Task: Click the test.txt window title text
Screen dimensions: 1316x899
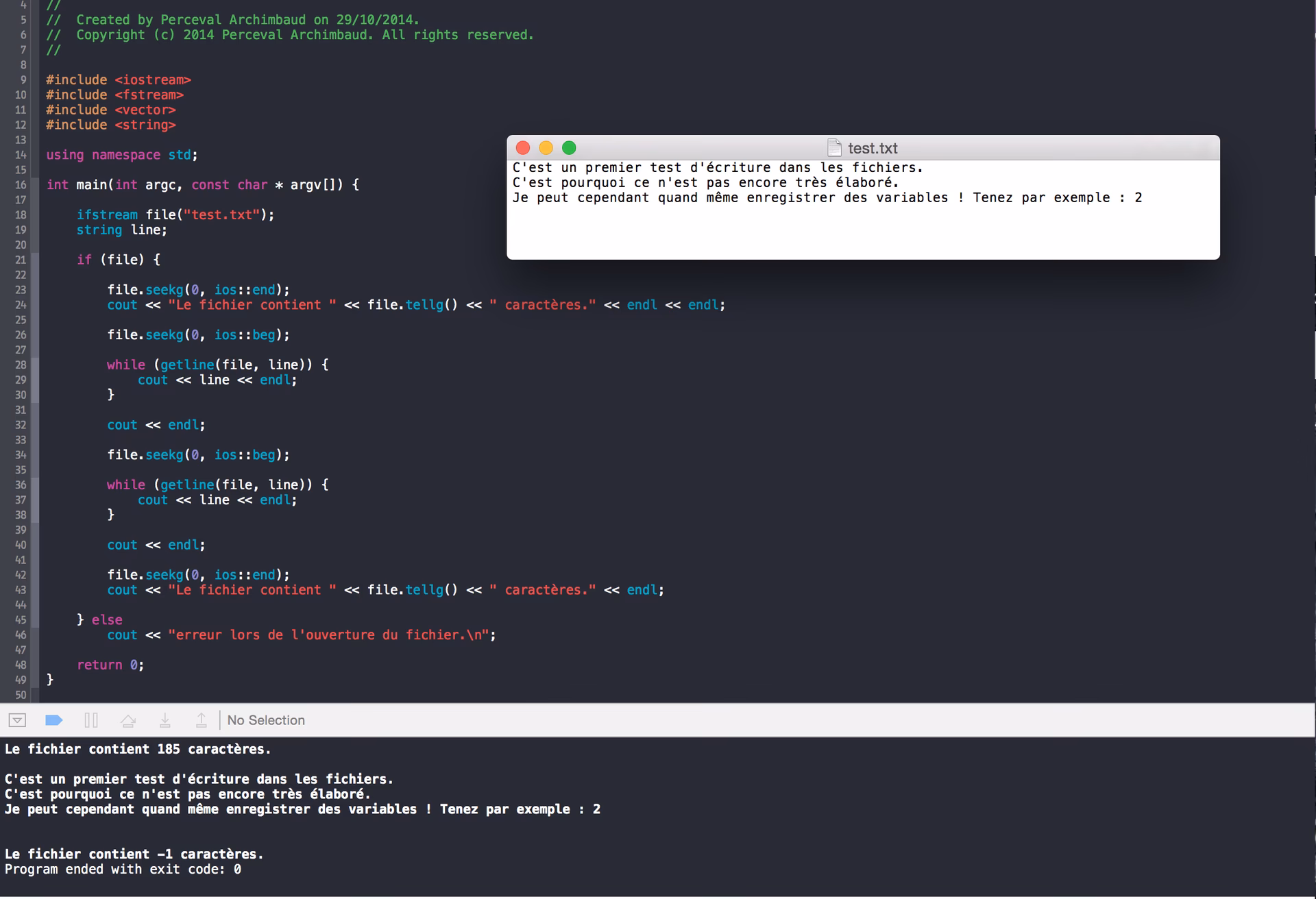Action: (x=873, y=148)
